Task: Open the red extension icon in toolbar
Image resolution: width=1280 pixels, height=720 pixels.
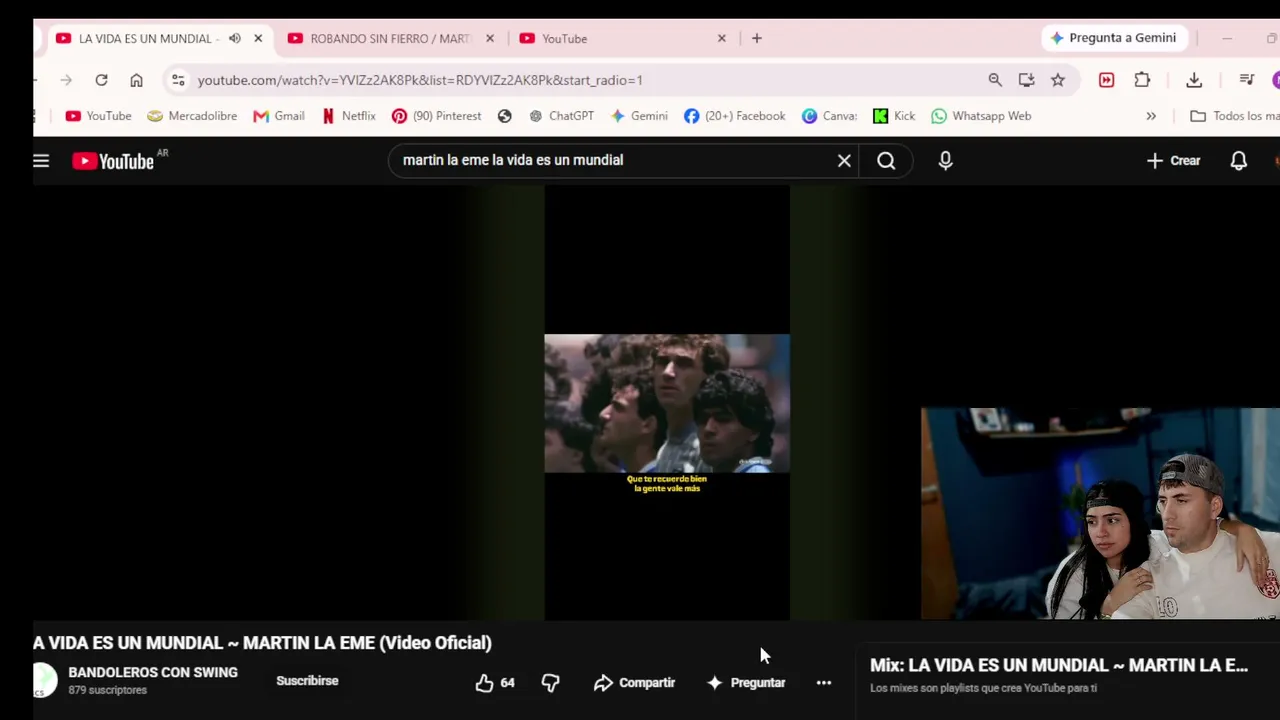Action: pyautogui.click(x=1106, y=80)
